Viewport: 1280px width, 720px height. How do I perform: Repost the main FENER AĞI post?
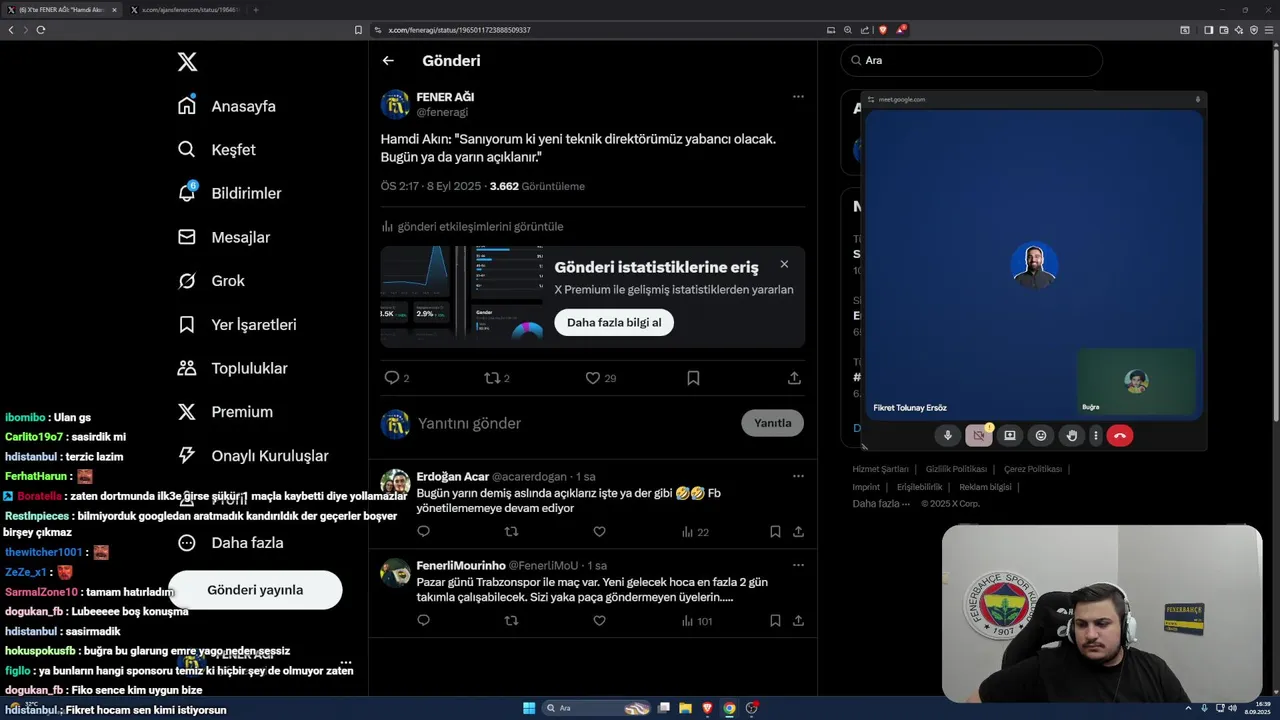492,378
